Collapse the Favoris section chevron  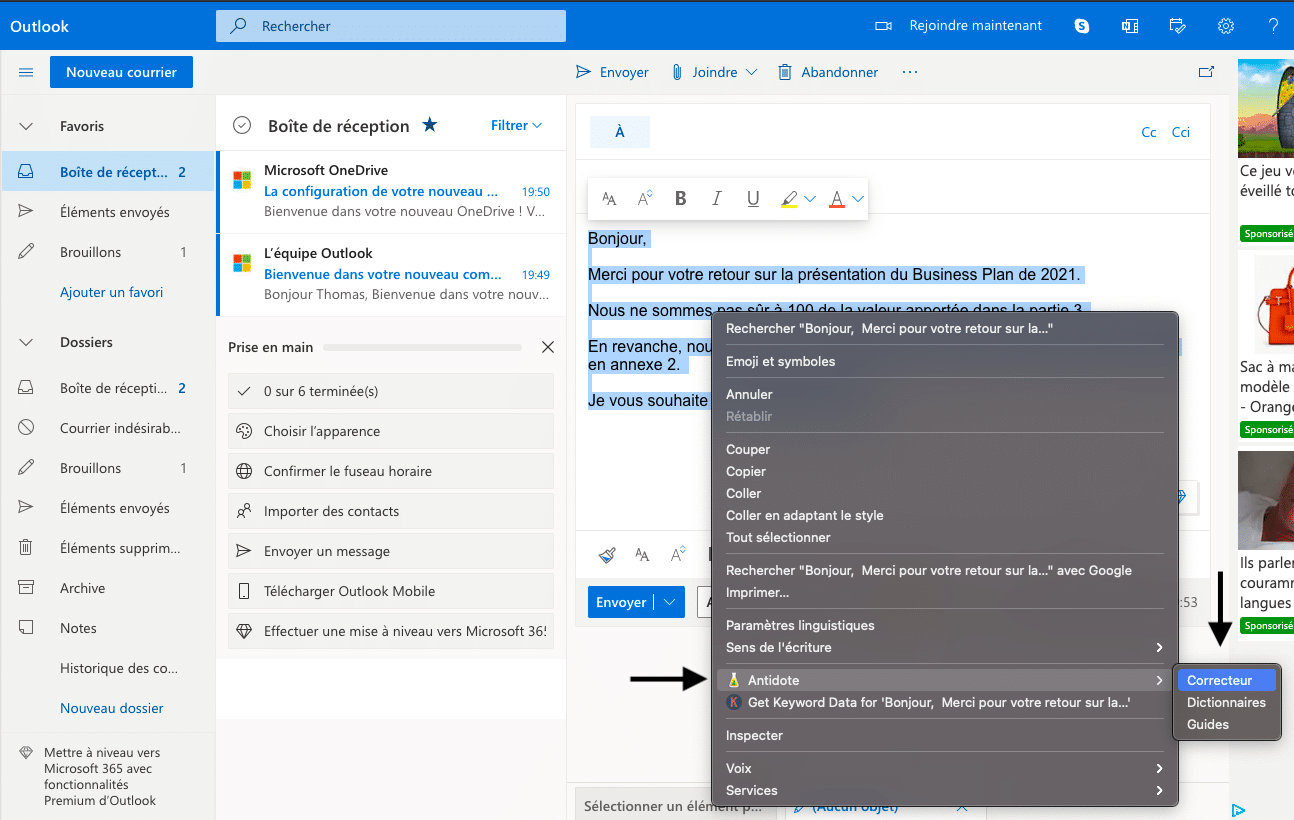tap(27, 126)
